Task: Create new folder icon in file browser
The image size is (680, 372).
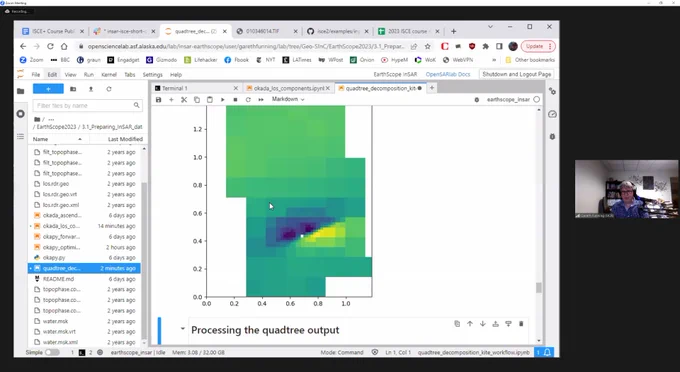Action: point(73,89)
